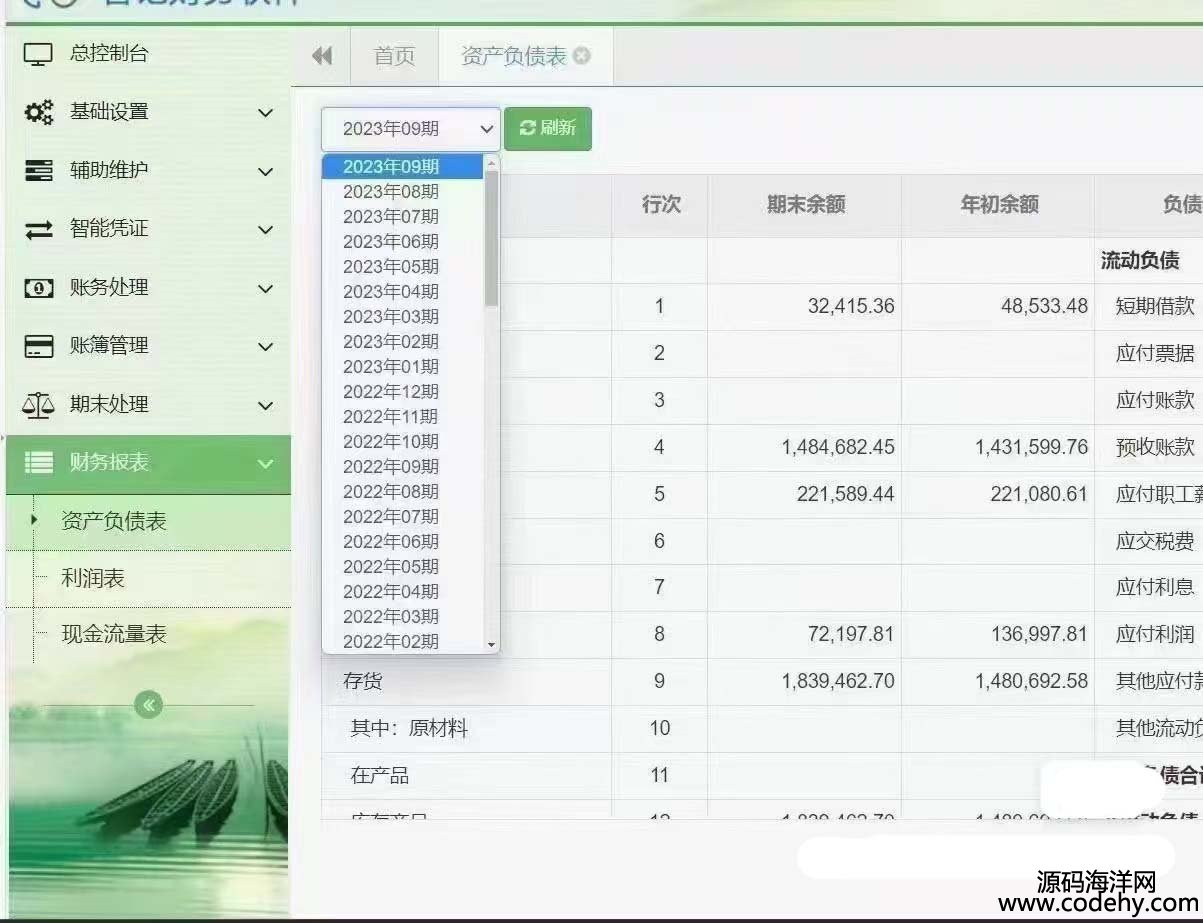
Task: Select 2022年05期 option
Action: click(x=403, y=566)
